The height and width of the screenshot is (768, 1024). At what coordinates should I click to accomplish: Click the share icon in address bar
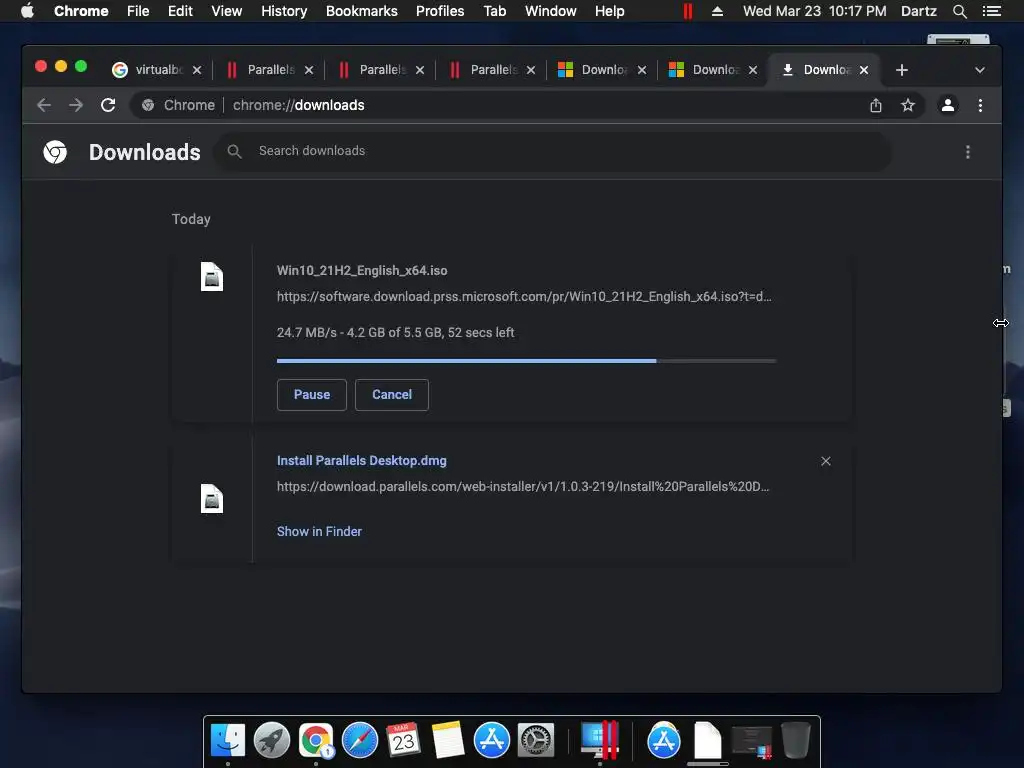click(876, 105)
